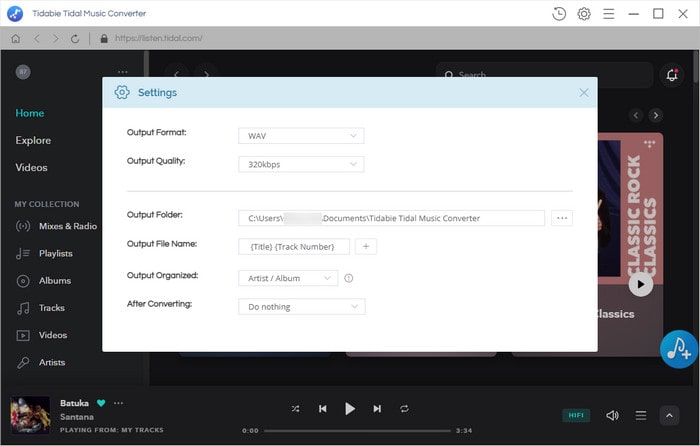The width and height of the screenshot is (700, 446).
Task: Open Batuka album art thumbnail
Action: (30, 415)
